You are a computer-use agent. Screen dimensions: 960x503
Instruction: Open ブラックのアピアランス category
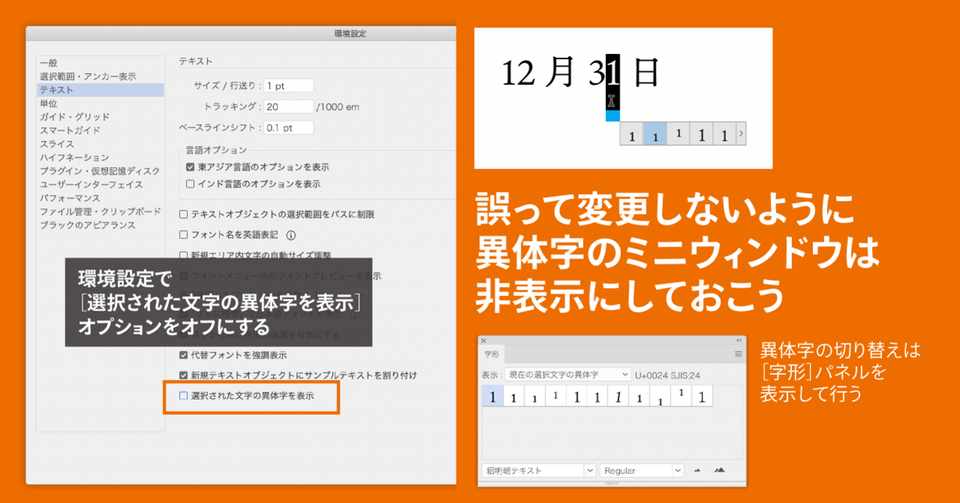coord(88,225)
